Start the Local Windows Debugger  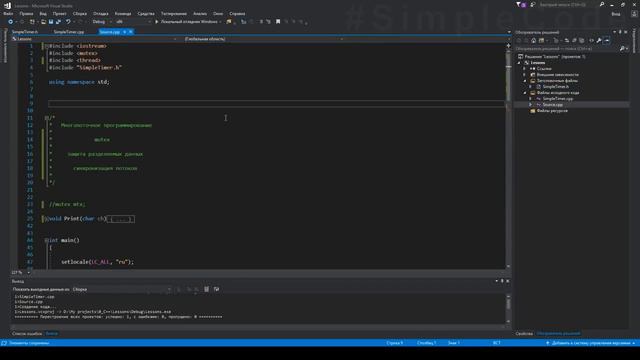(188, 22)
